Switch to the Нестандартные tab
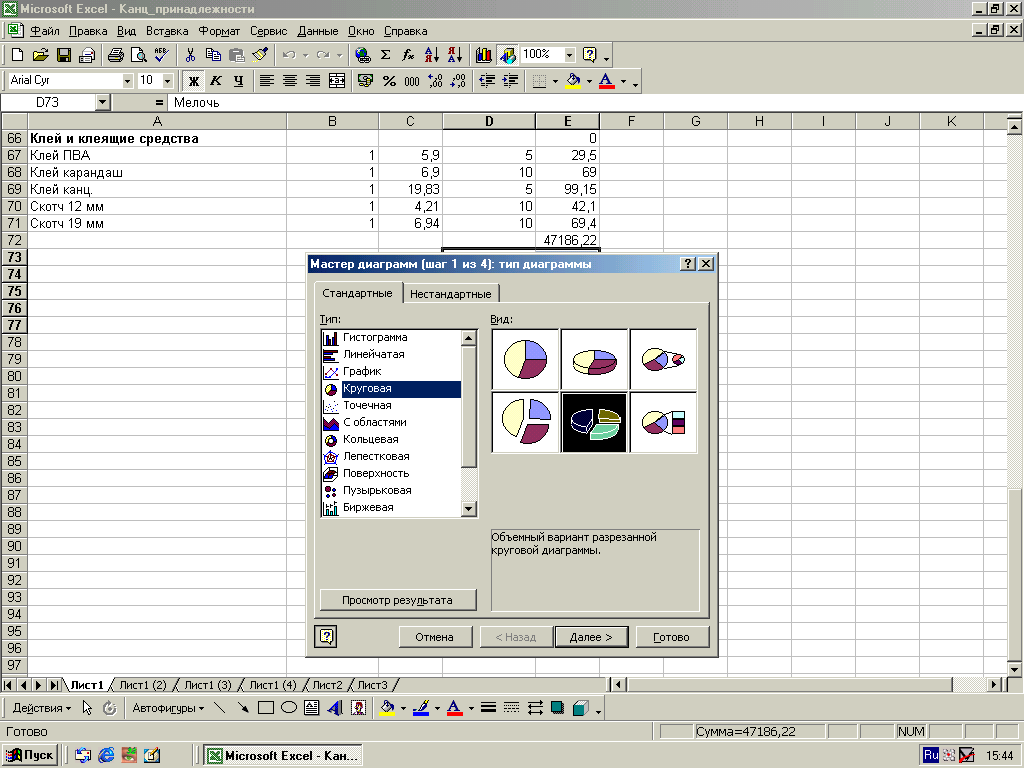The width and height of the screenshot is (1024, 768). click(451, 294)
